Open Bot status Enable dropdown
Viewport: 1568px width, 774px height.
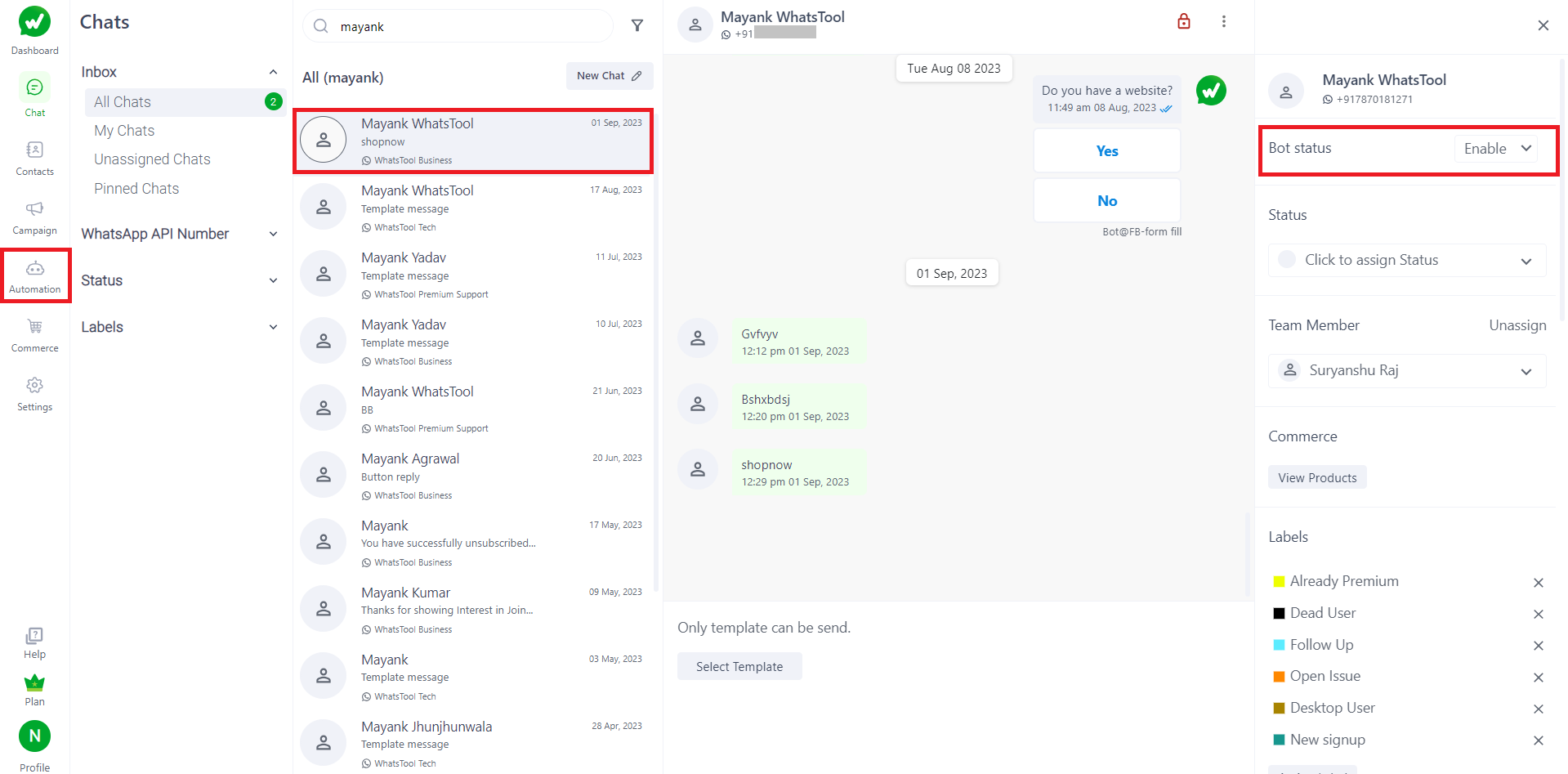[1496, 149]
